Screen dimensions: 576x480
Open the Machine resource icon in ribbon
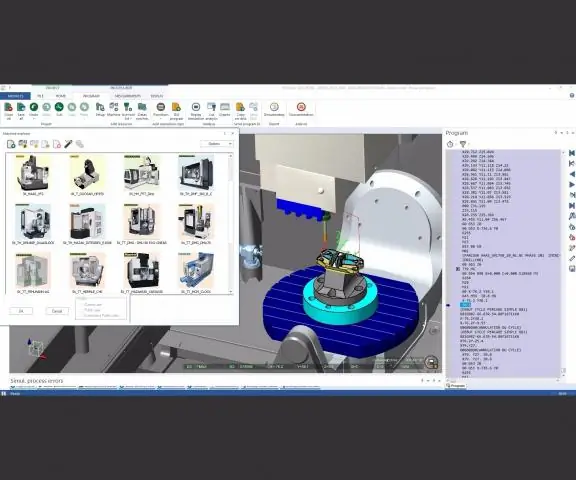[x=114, y=110]
